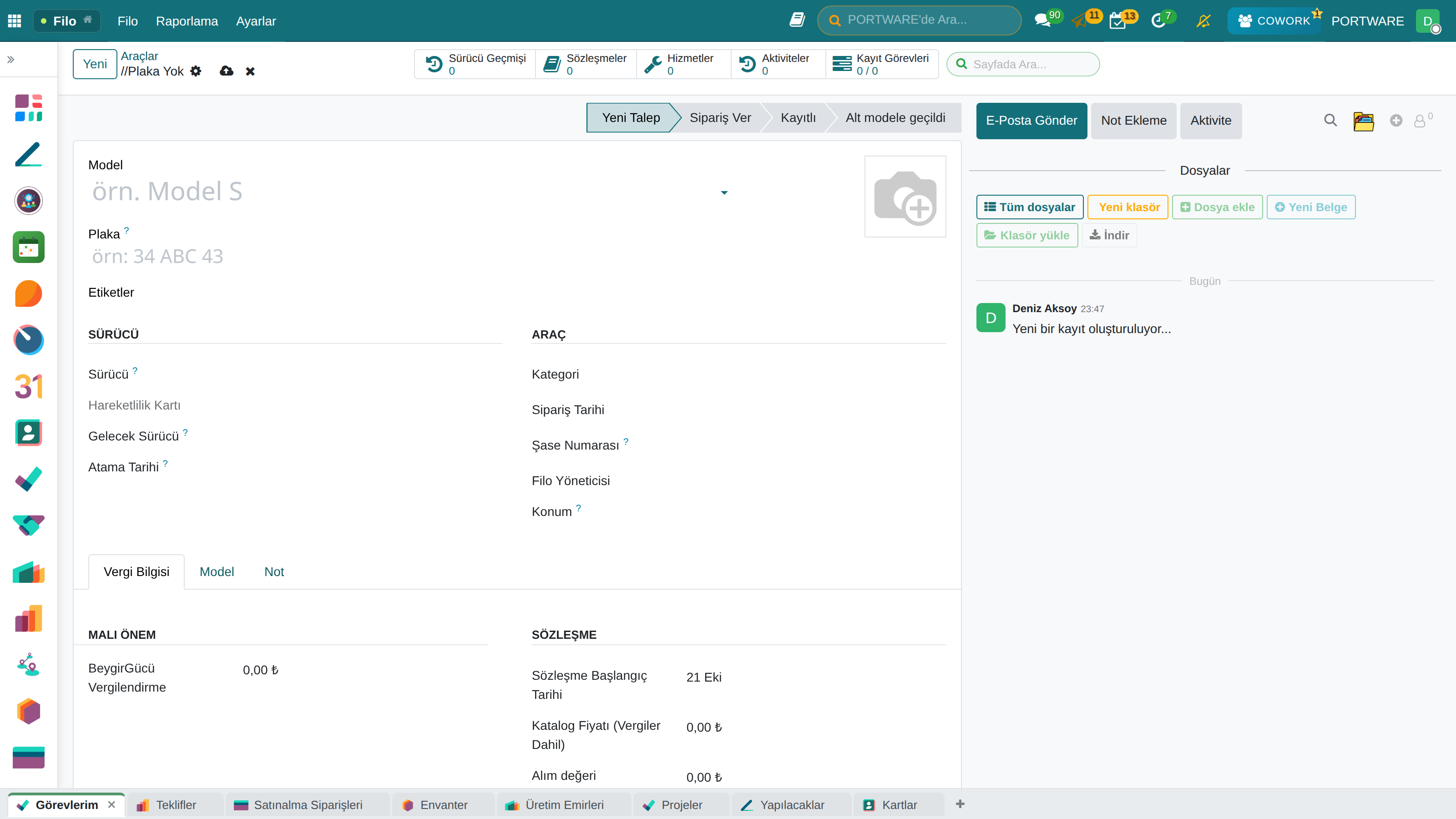The image size is (1456, 819).
Task: Click the cloud upload save icon
Action: pos(227,71)
